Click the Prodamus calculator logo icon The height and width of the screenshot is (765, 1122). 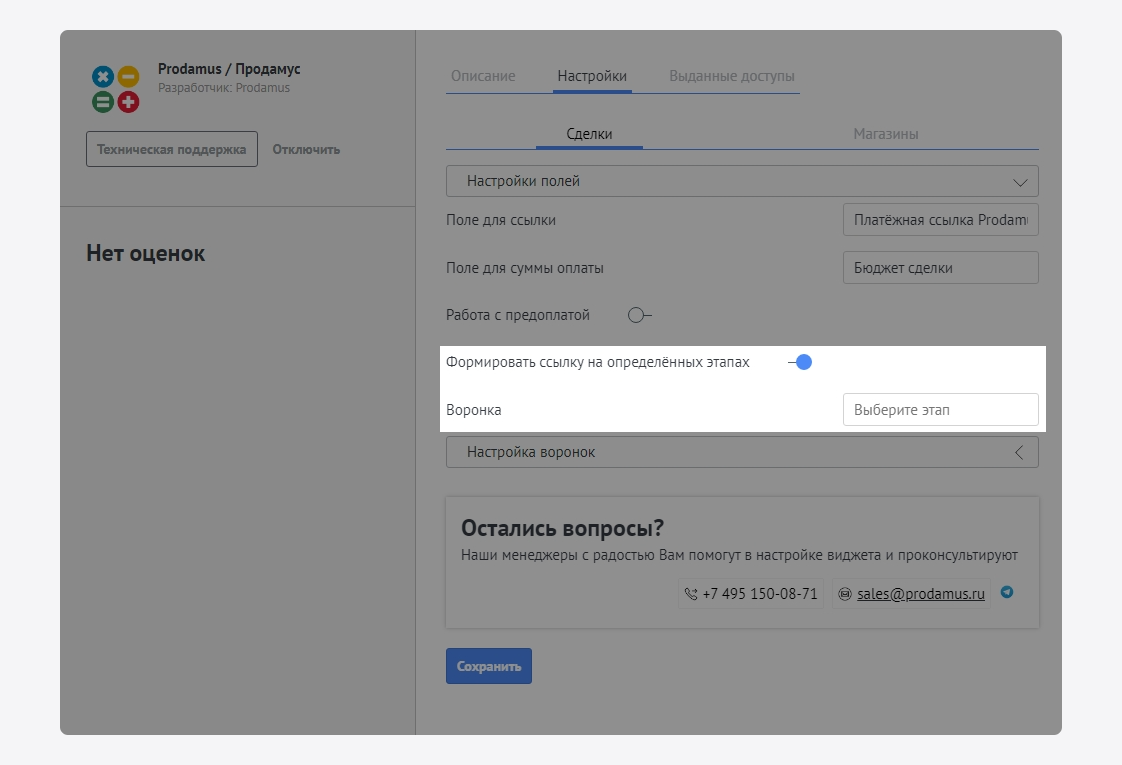(115, 89)
